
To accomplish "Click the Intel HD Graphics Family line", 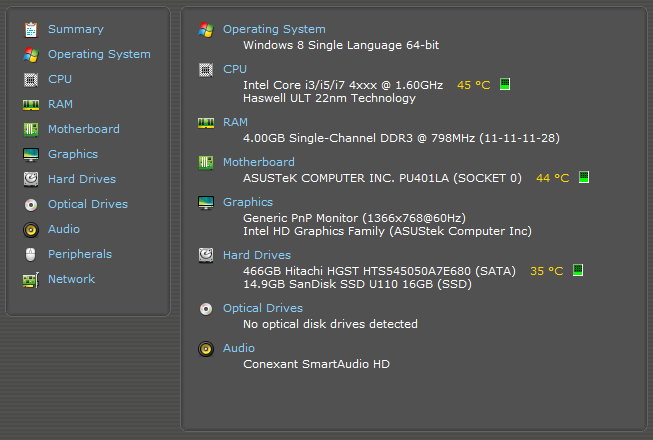I will click(387, 231).
